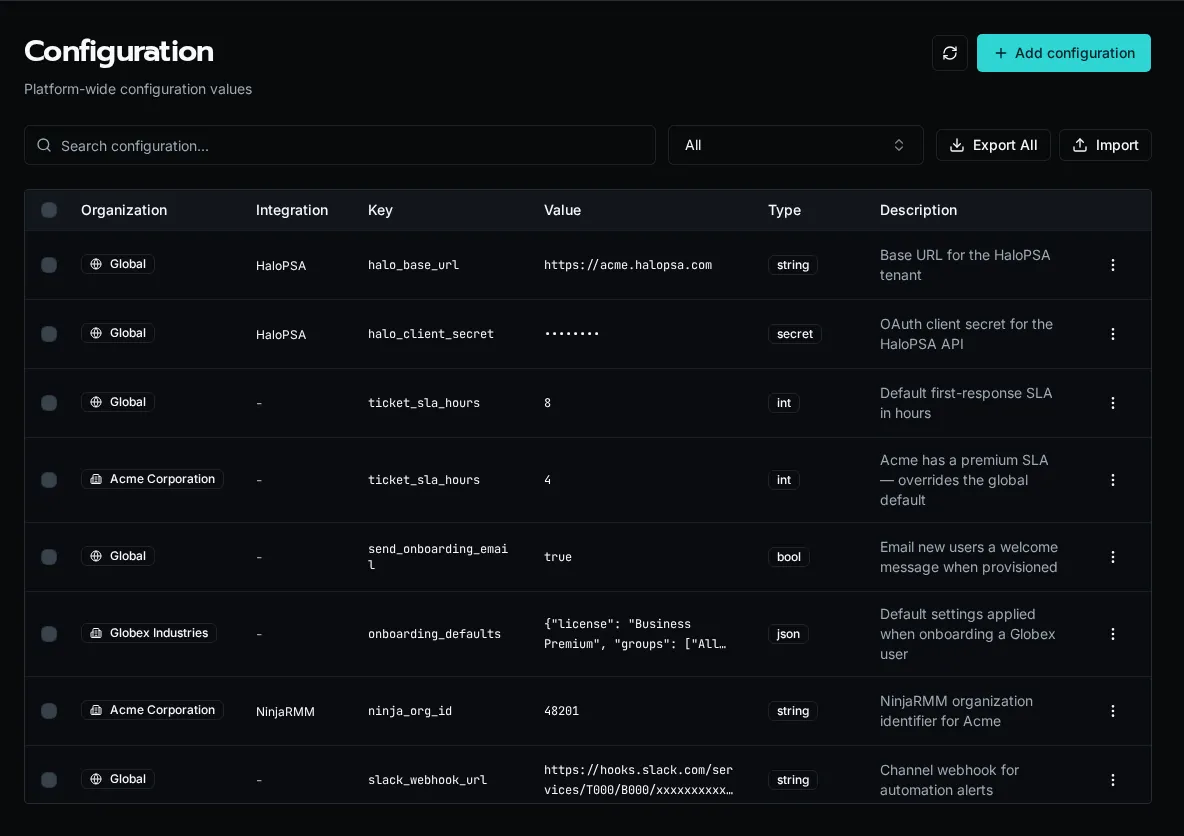Tick the onboarding_defaults row checkbox
The width and height of the screenshot is (1184, 836).
(49, 634)
